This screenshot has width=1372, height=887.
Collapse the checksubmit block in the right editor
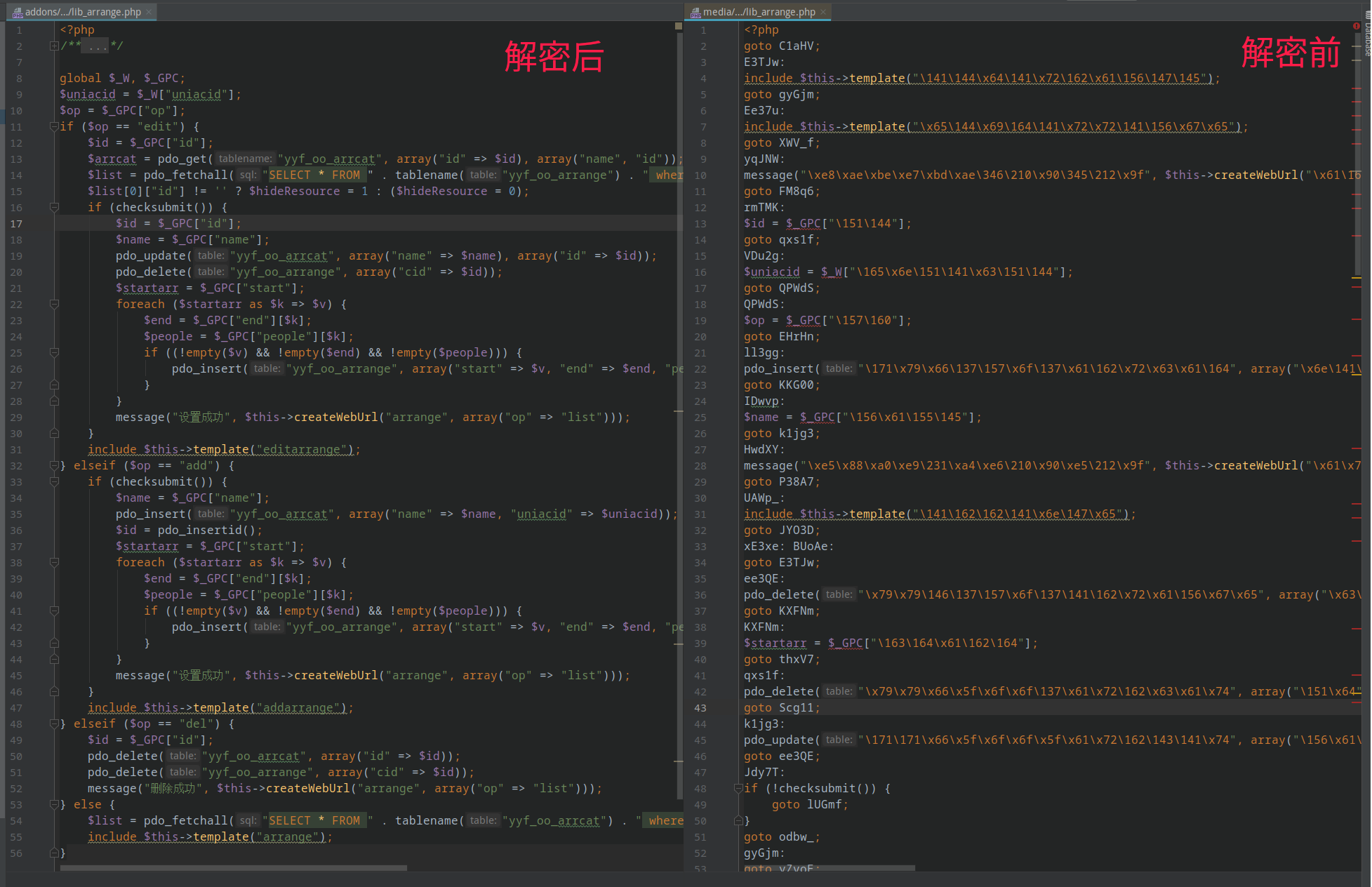(738, 788)
